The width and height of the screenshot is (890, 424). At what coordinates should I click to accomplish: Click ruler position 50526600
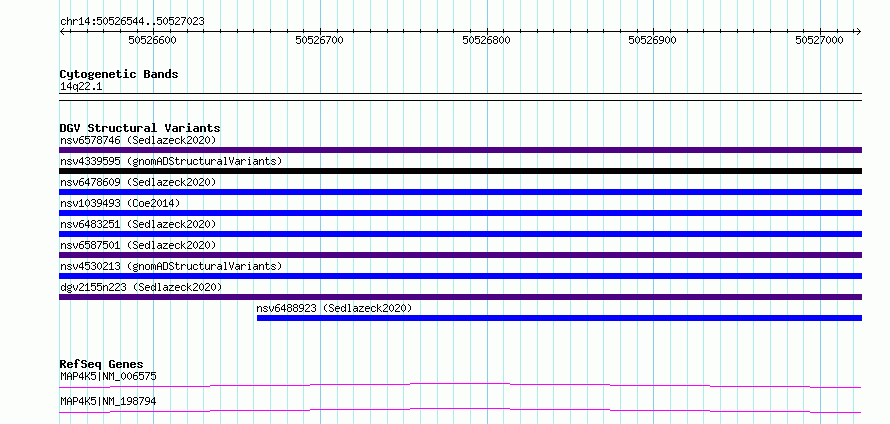153,40
